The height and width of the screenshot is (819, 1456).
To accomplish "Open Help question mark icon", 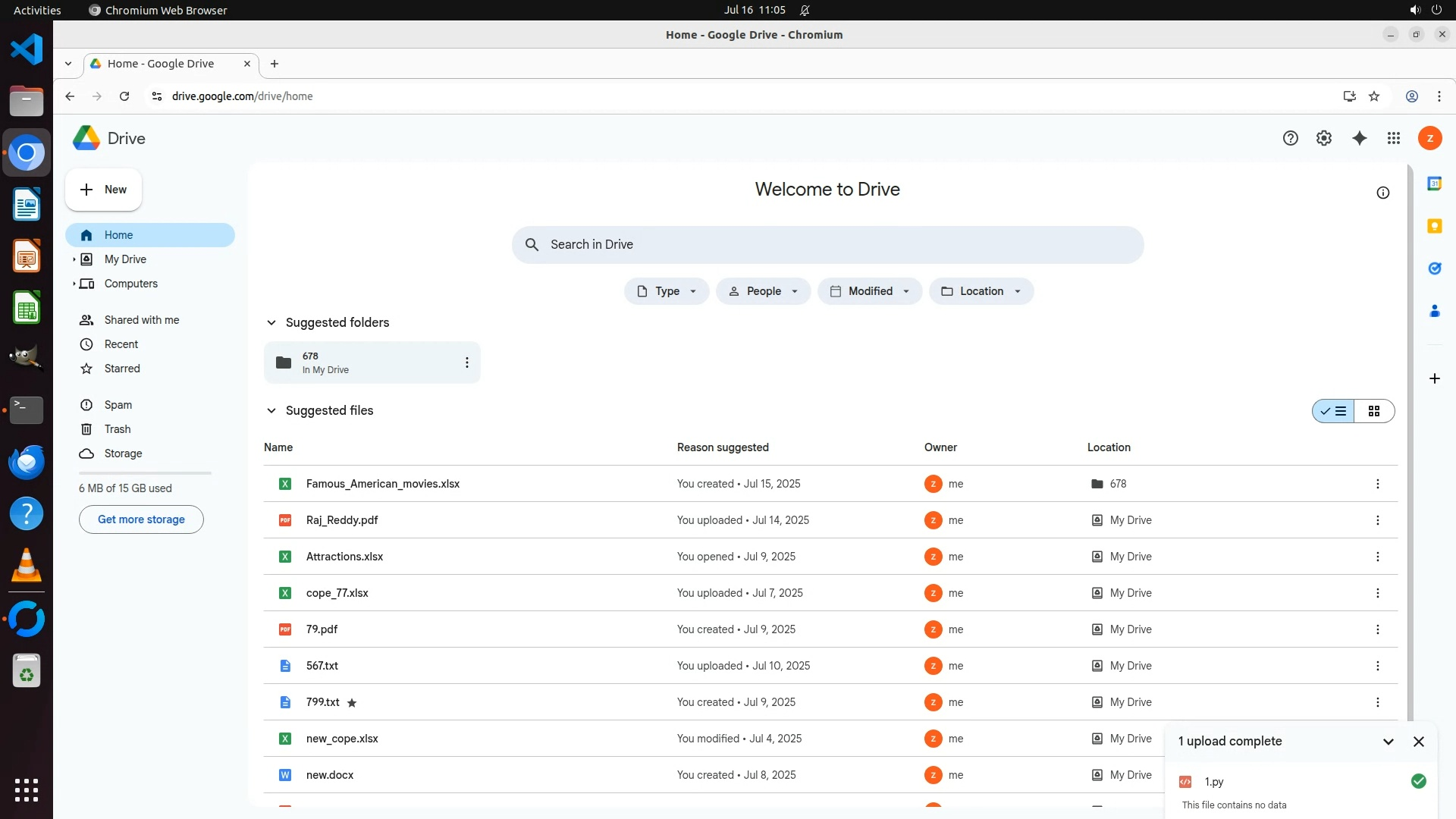I will (1291, 138).
